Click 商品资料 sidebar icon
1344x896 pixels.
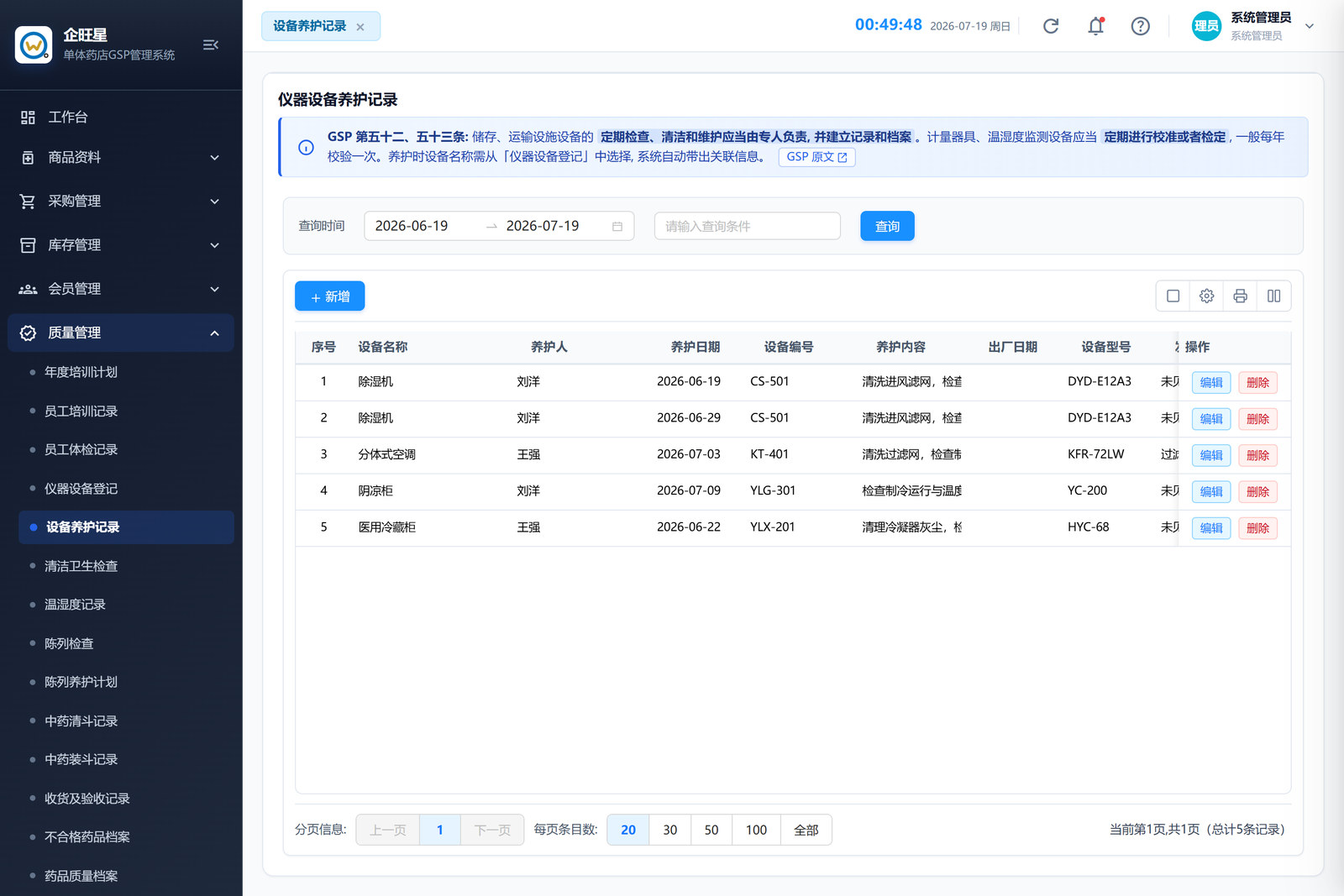pos(28,157)
